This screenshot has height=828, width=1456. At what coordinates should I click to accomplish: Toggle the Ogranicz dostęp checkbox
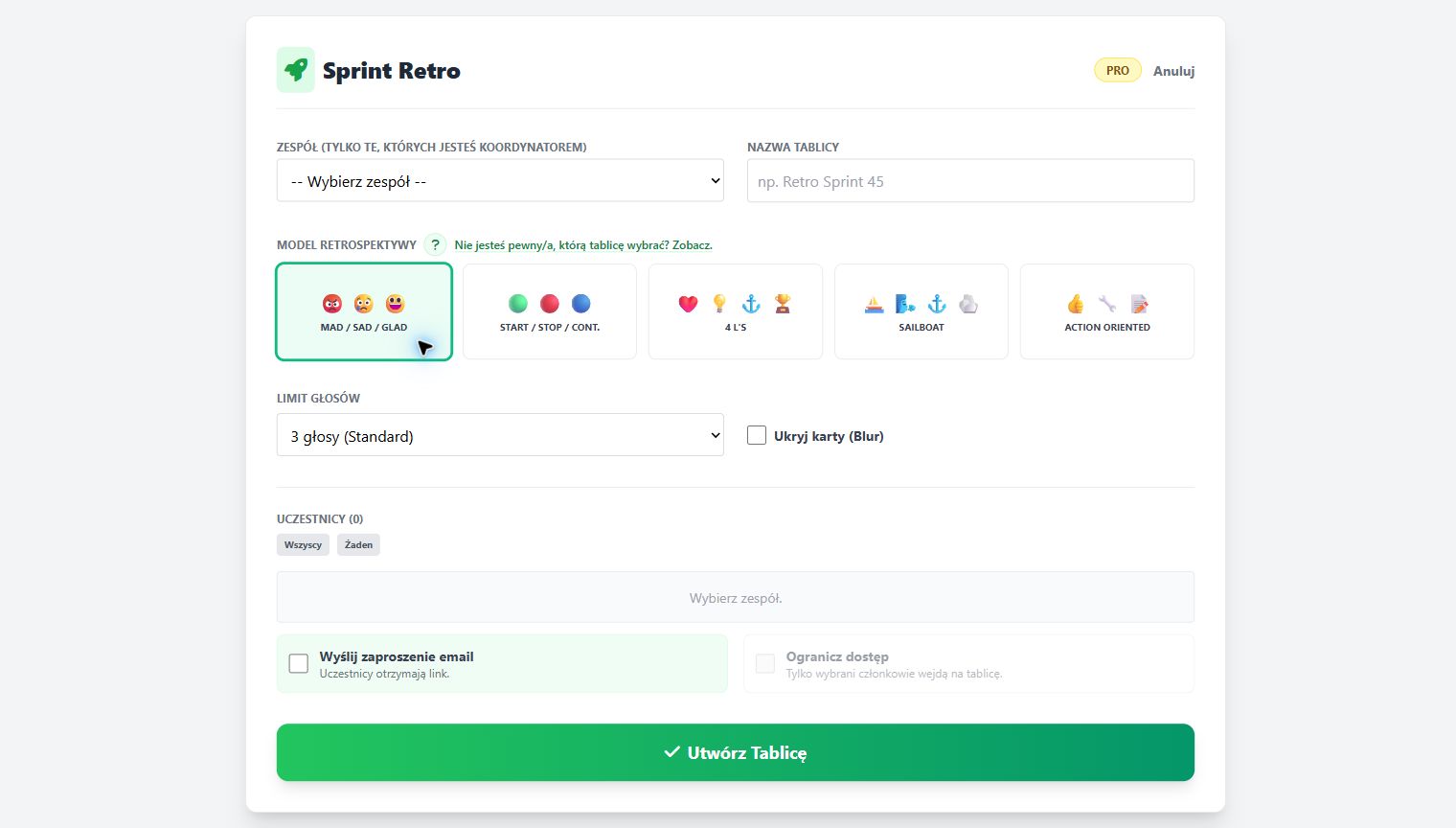[765, 663]
